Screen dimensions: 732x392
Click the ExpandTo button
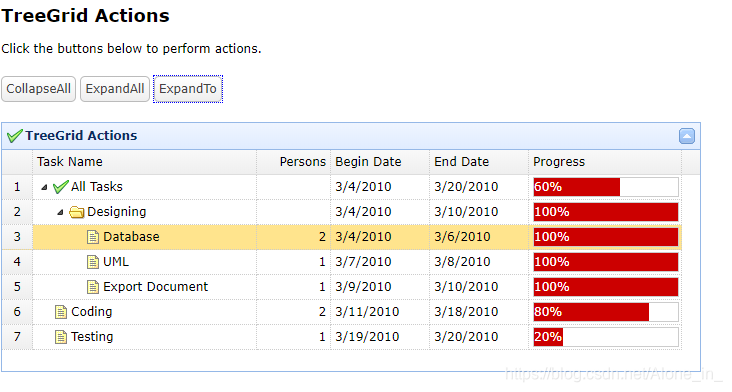188,89
